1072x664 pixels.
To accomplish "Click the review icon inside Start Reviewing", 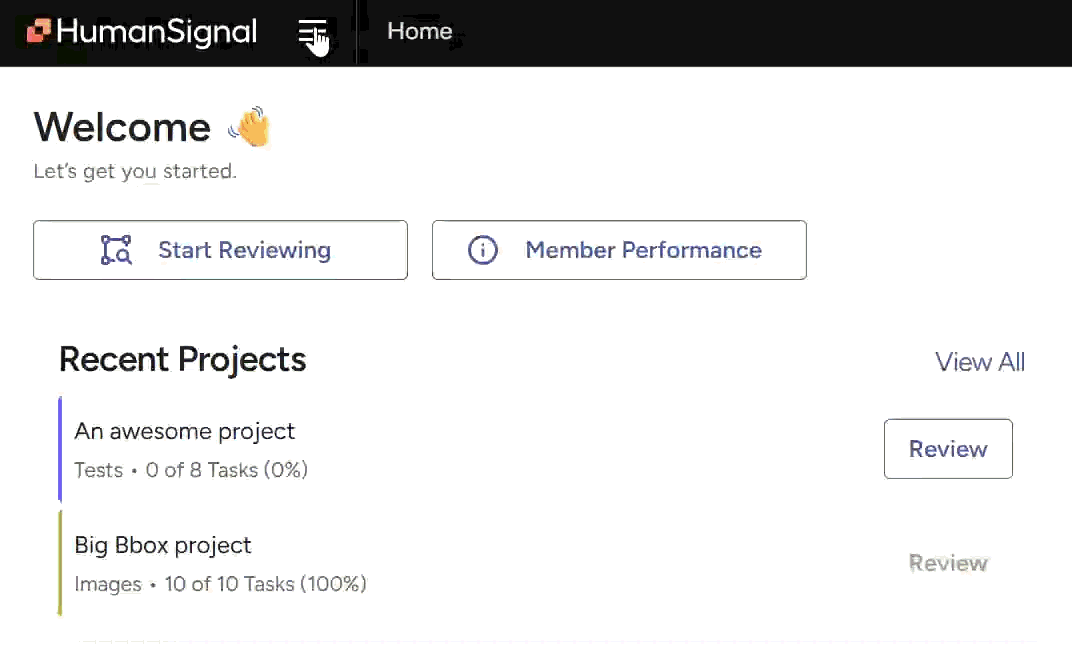I will [x=116, y=250].
